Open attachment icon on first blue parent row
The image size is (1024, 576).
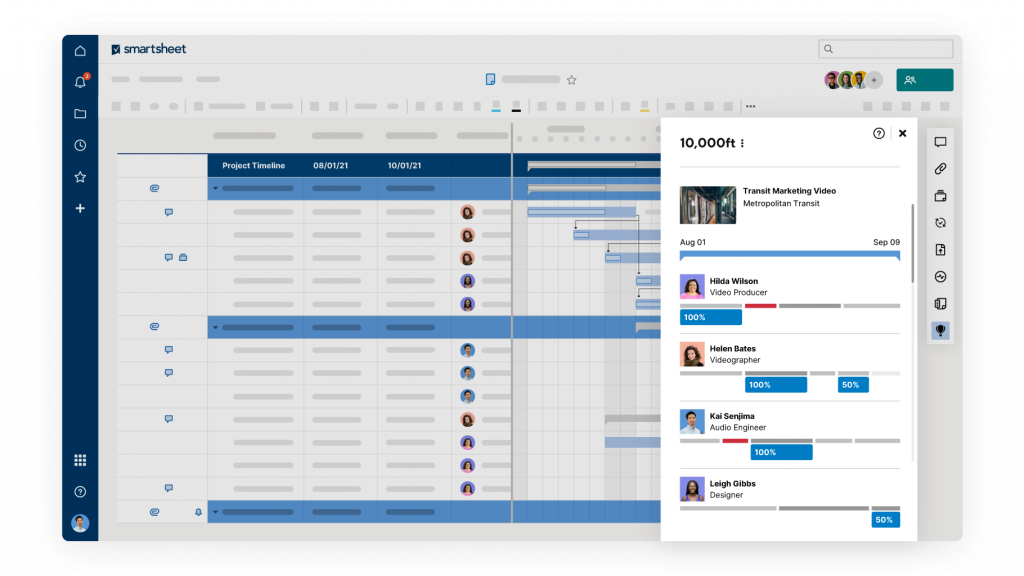pyautogui.click(x=154, y=188)
